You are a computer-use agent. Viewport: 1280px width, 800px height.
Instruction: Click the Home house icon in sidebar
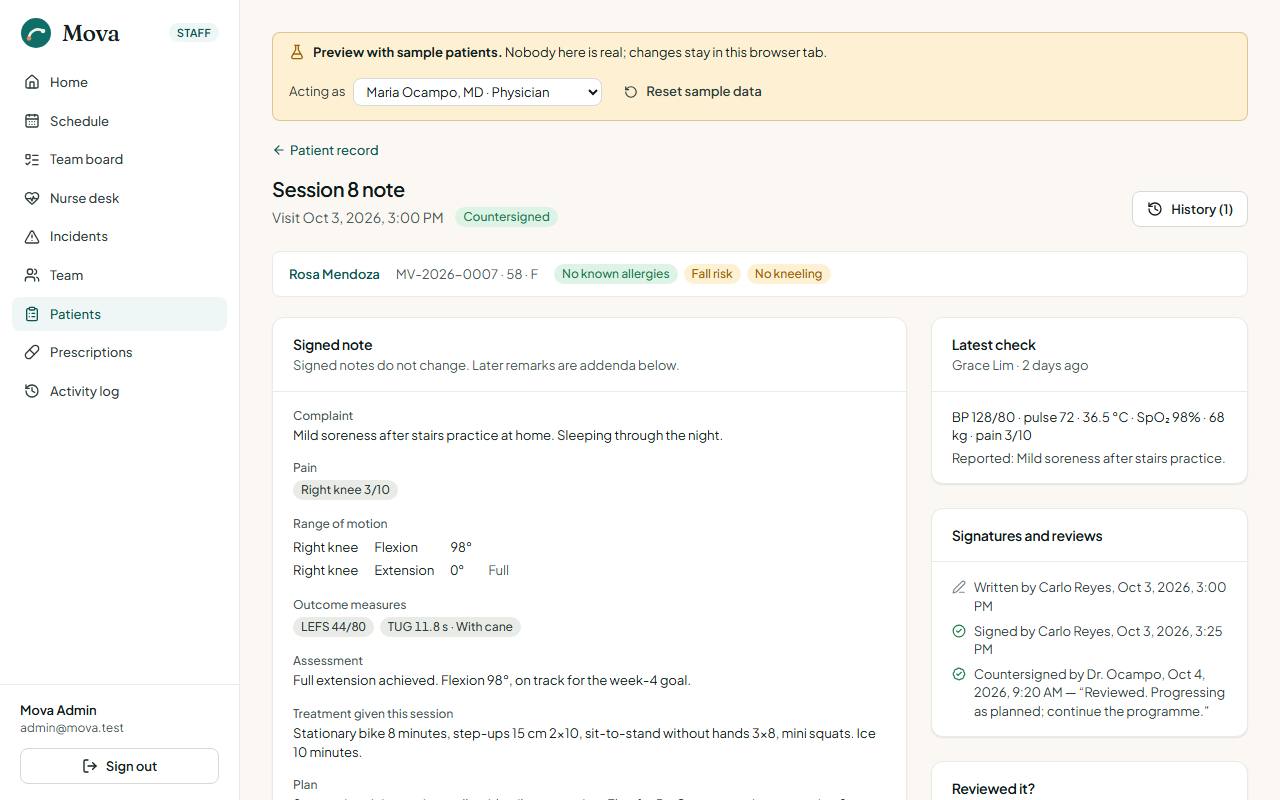pyautogui.click(x=32, y=82)
